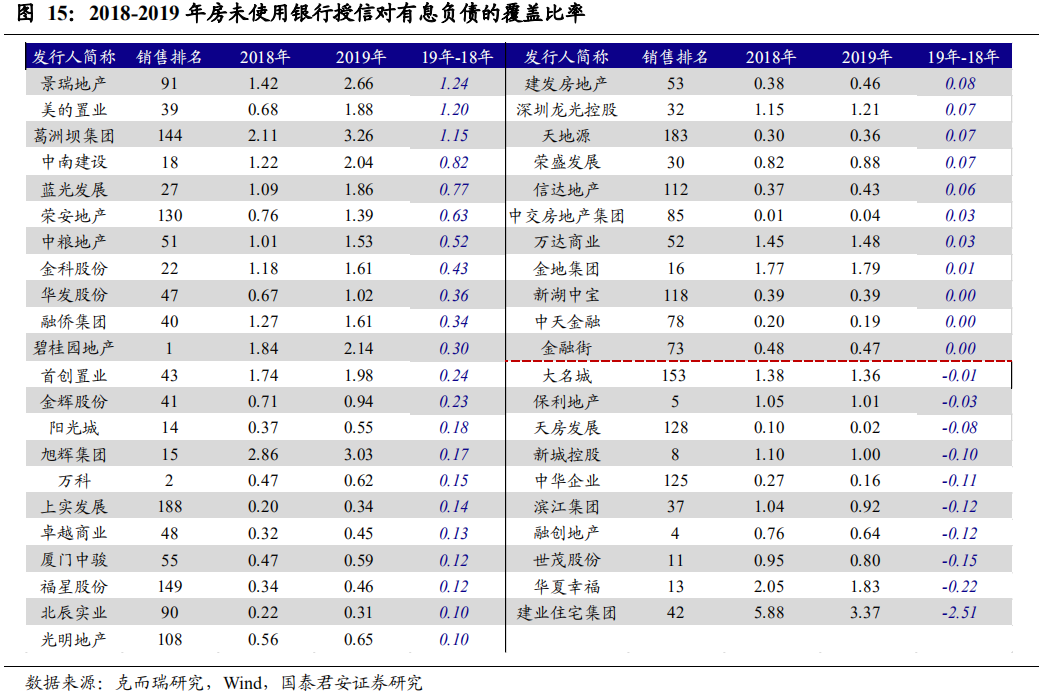The width and height of the screenshot is (1039, 700).
Task: Select 上实发展 in the table
Action: [x=74, y=507]
